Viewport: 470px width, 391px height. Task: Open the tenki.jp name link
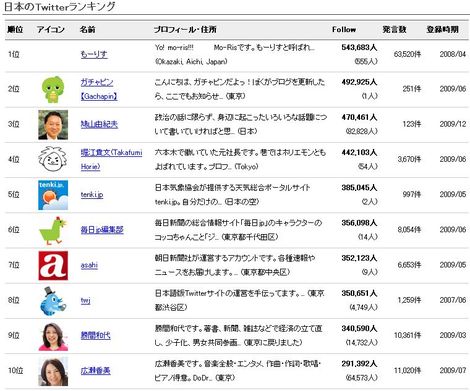pyautogui.click(x=92, y=195)
